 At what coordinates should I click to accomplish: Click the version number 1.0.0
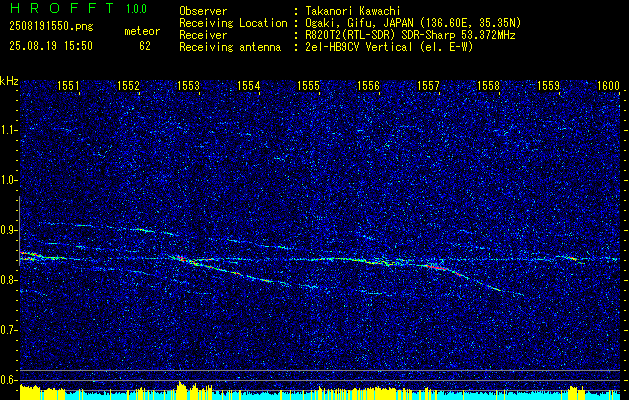pyautogui.click(x=136, y=8)
